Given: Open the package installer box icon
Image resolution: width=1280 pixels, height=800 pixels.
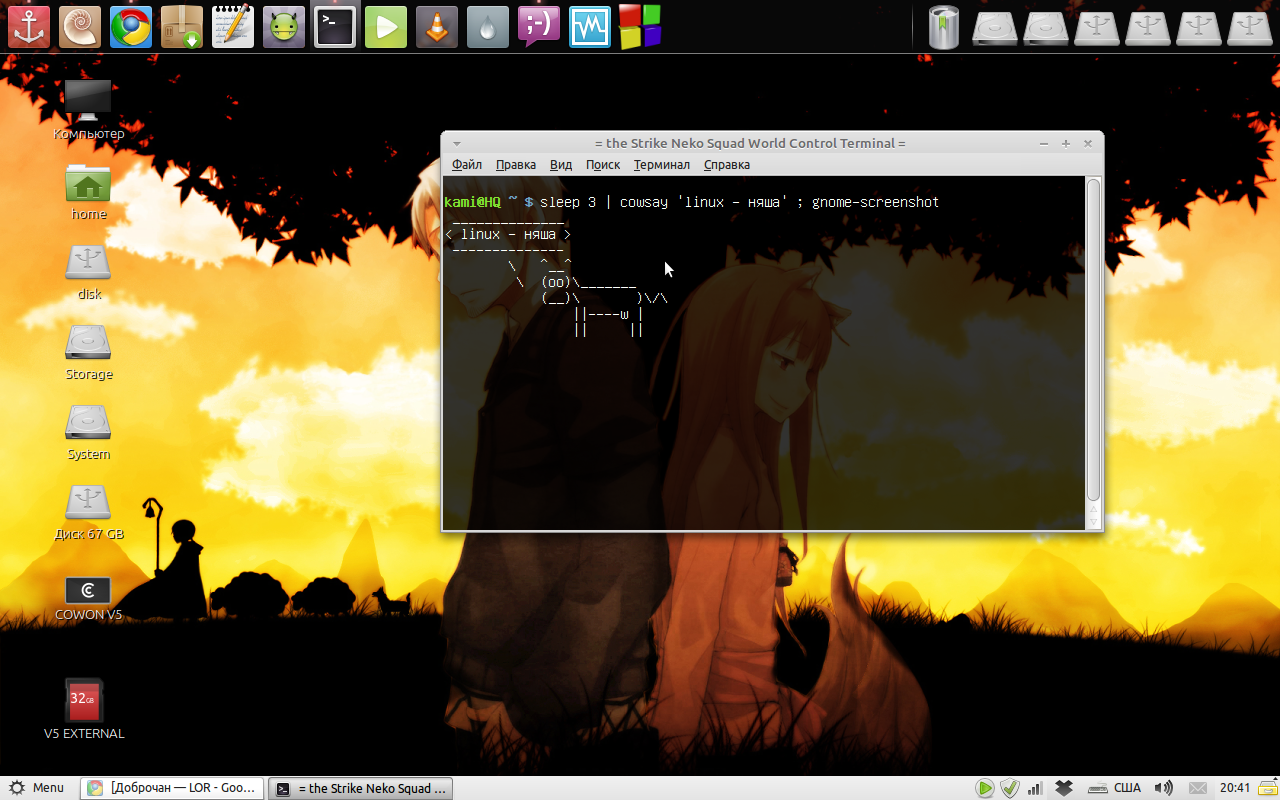Looking at the screenshot, I should tap(182, 27).
